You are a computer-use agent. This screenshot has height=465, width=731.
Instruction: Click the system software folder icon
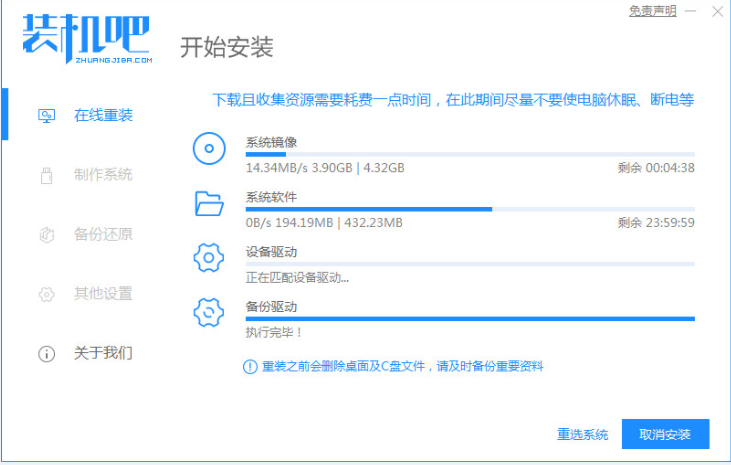click(x=208, y=205)
